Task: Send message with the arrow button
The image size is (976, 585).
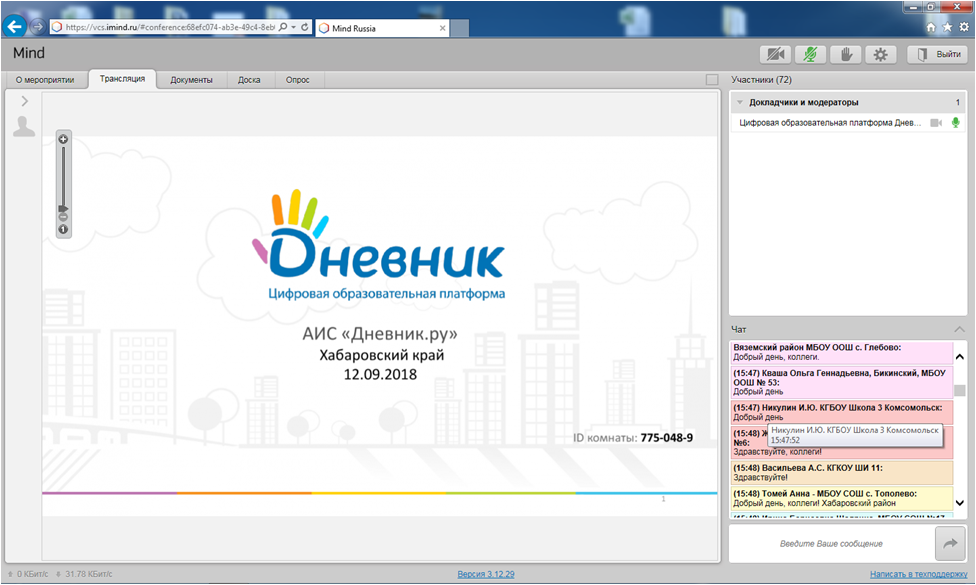Action: pos(950,543)
